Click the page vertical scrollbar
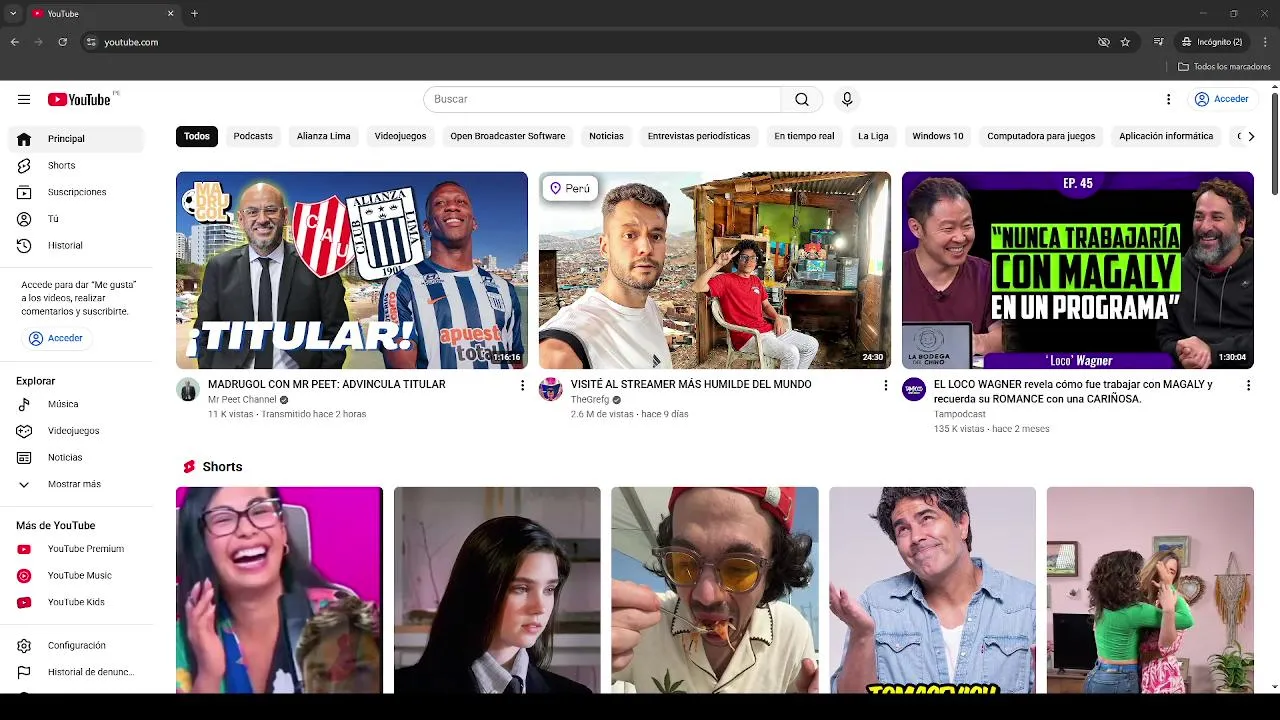The image size is (1280, 720). coord(1274,145)
